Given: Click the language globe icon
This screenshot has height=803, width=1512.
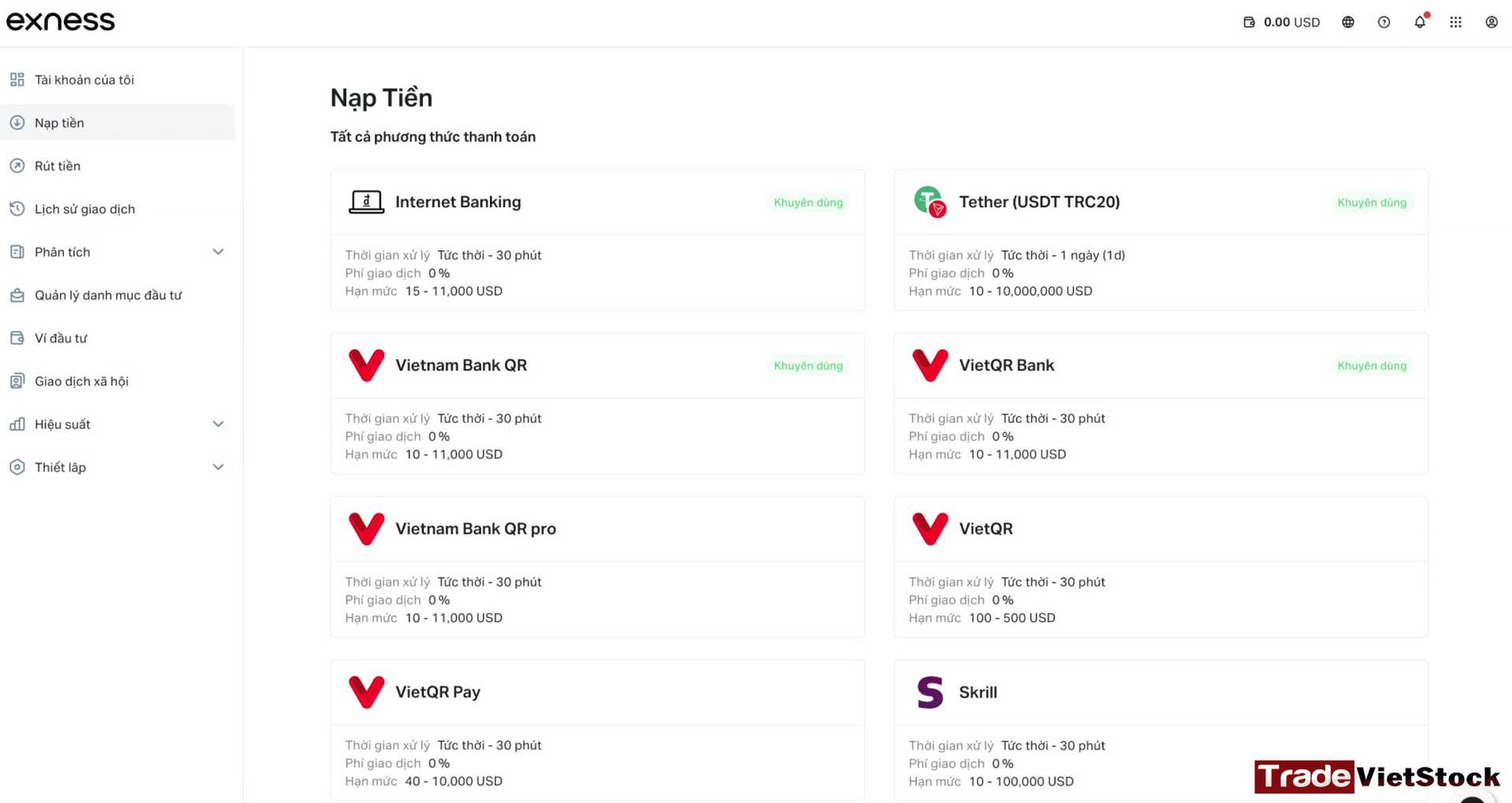Looking at the screenshot, I should 1348,22.
